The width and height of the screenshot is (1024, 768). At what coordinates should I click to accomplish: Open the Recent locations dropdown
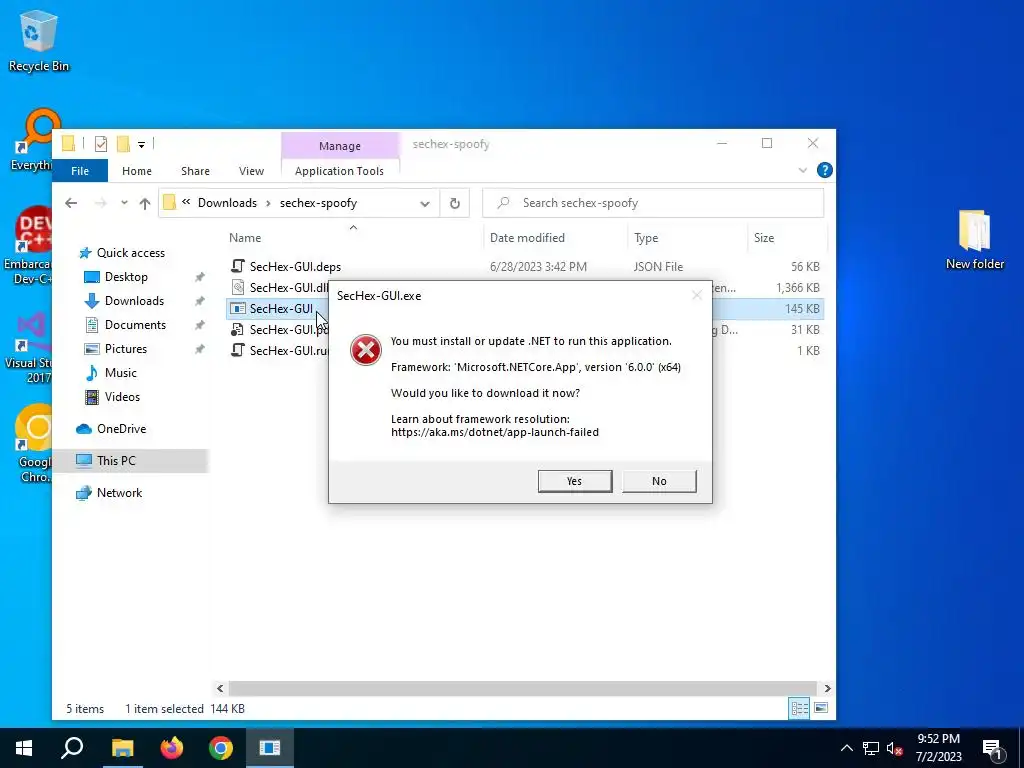pos(124,203)
